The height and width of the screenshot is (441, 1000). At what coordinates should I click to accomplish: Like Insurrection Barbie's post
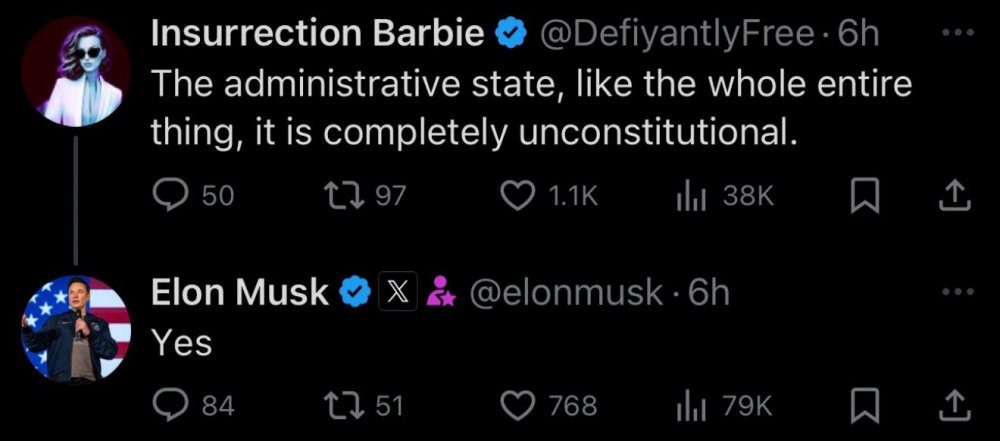(x=516, y=196)
